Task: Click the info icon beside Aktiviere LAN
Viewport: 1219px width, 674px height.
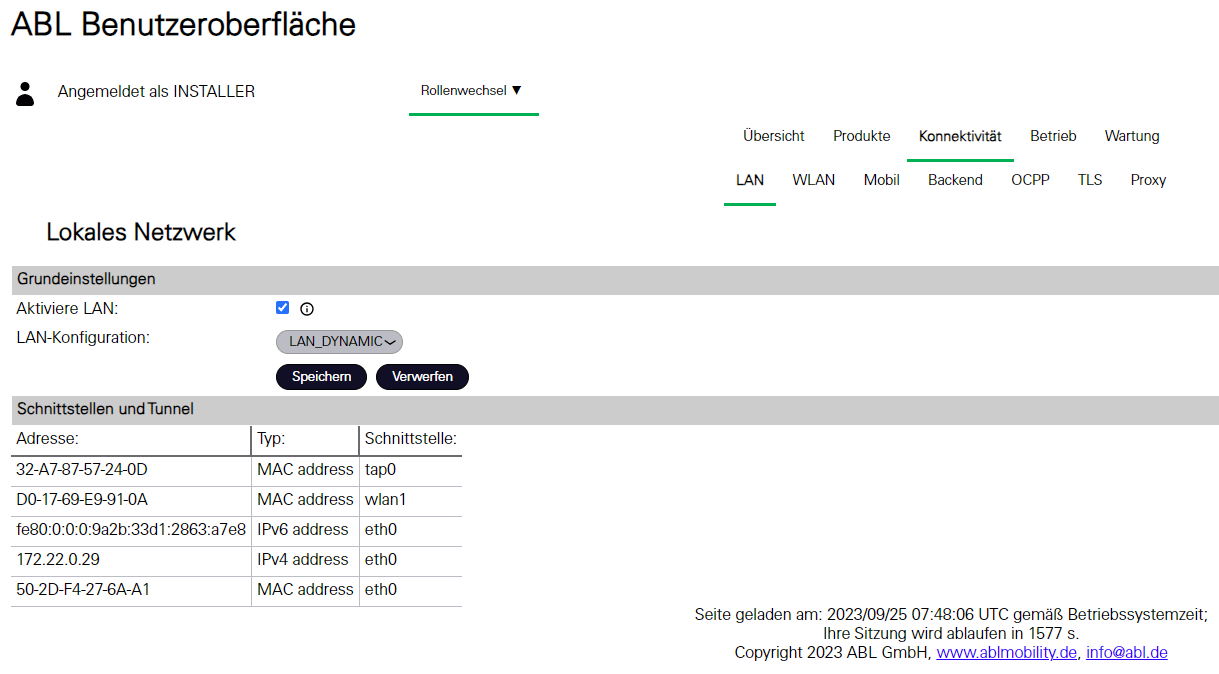Action: pyautogui.click(x=307, y=309)
